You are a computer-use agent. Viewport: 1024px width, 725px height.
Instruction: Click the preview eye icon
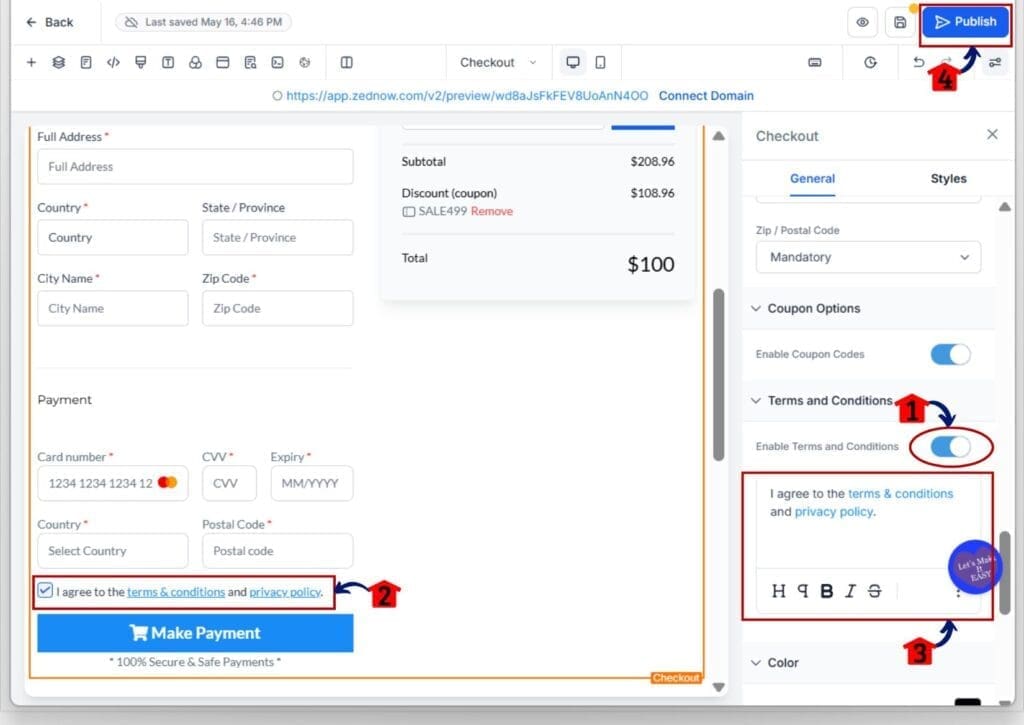(862, 22)
